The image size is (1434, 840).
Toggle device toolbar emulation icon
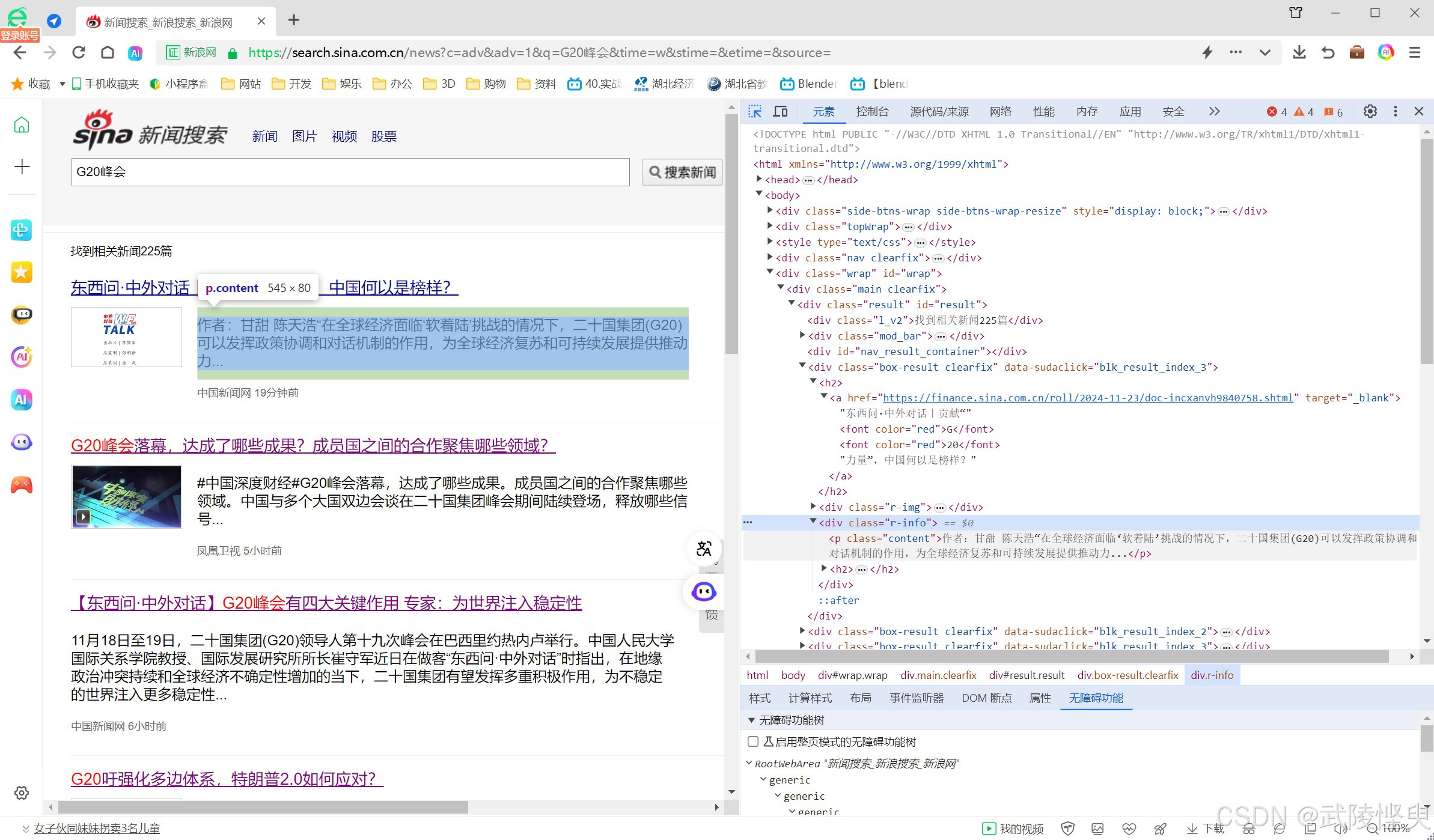click(x=780, y=112)
